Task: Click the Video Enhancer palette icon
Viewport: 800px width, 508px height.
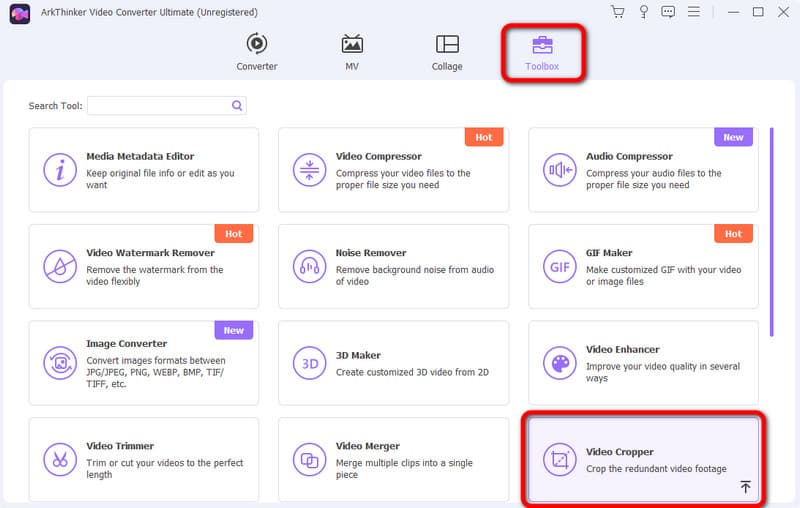Action: (560, 363)
